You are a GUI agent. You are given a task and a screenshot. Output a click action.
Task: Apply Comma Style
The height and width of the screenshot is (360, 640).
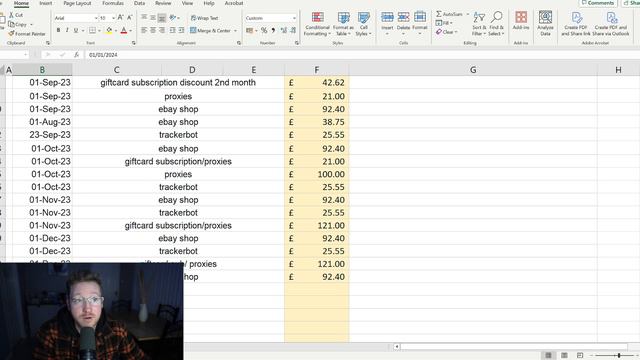coord(273,31)
